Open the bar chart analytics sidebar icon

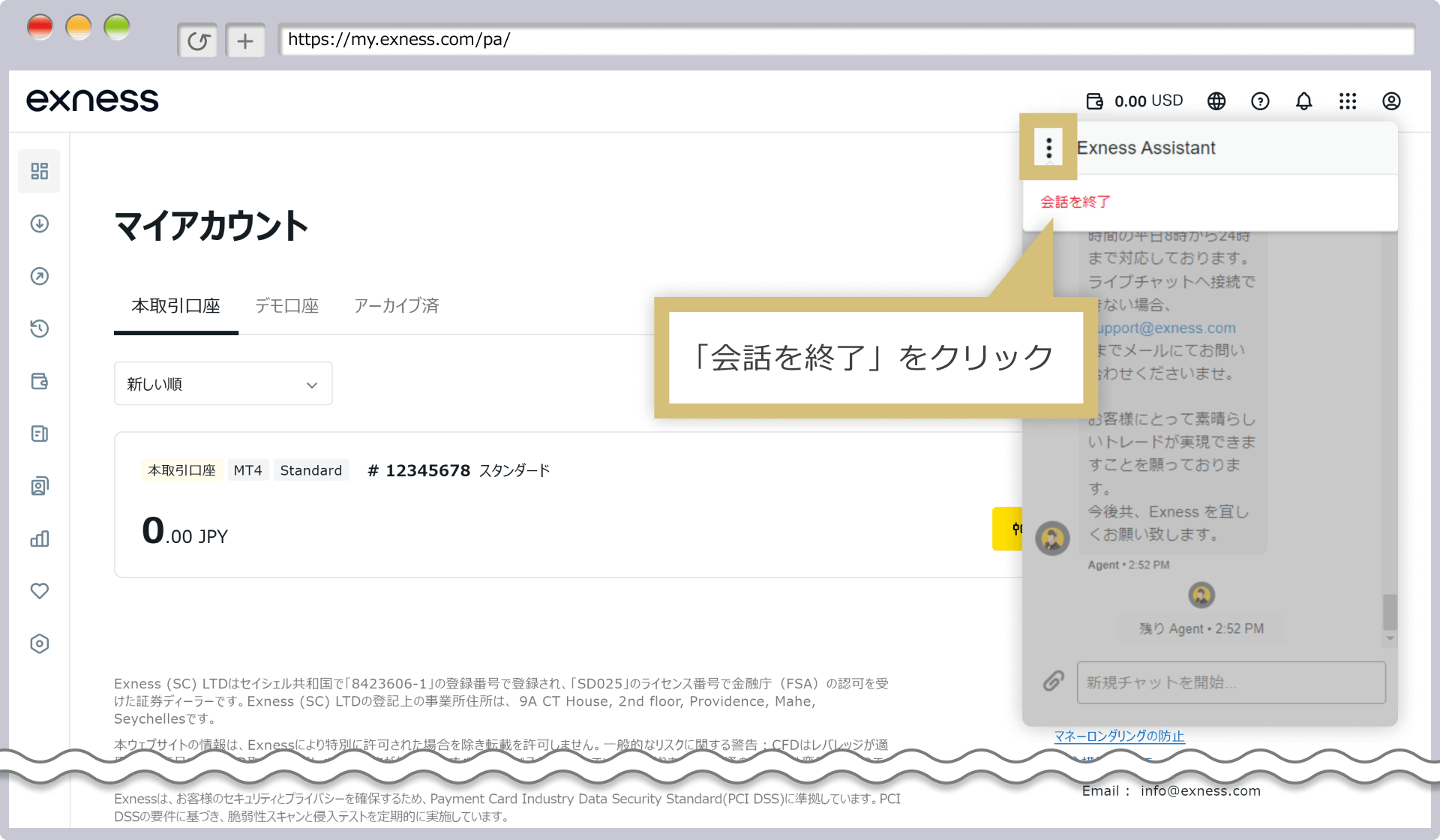[x=39, y=538]
